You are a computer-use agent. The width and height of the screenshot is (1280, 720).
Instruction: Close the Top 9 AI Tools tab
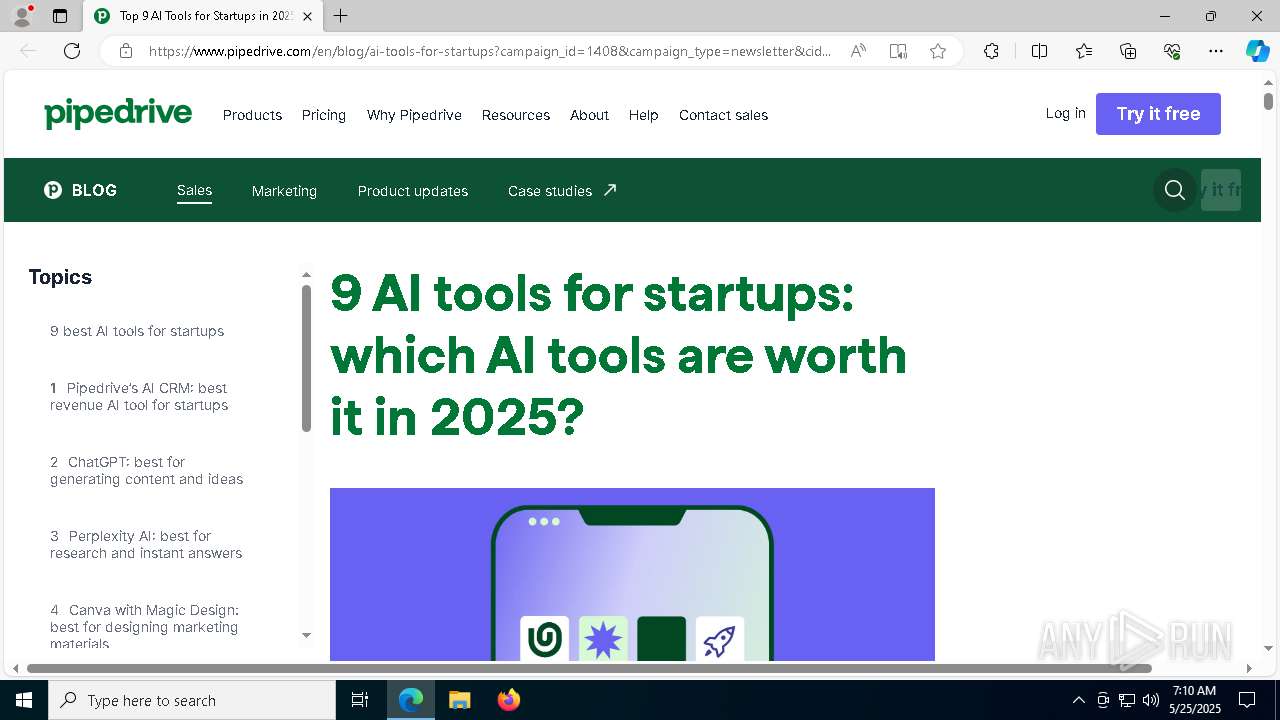307,16
